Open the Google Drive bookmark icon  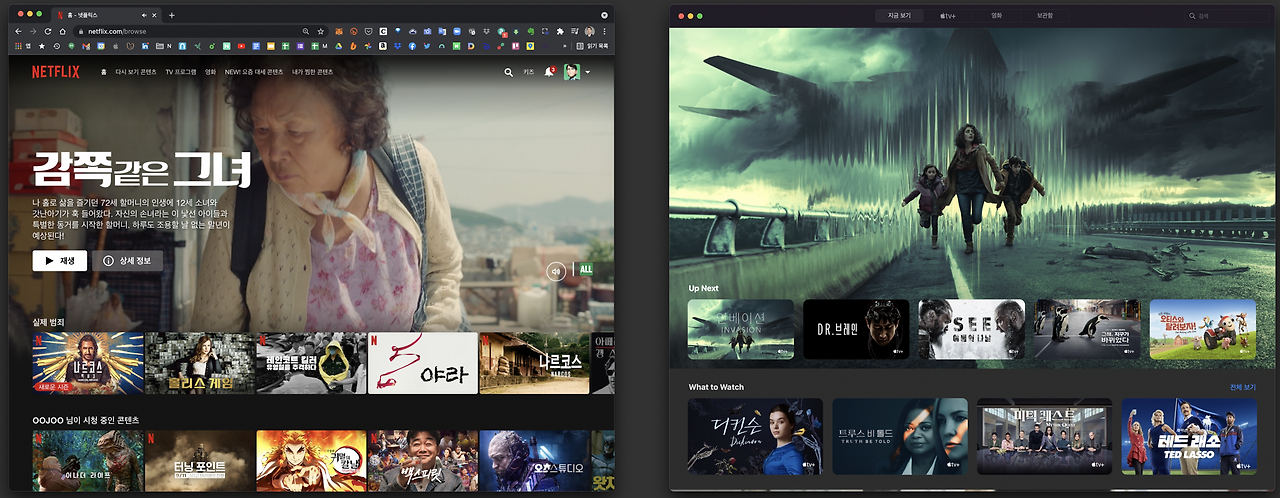[339, 46]
